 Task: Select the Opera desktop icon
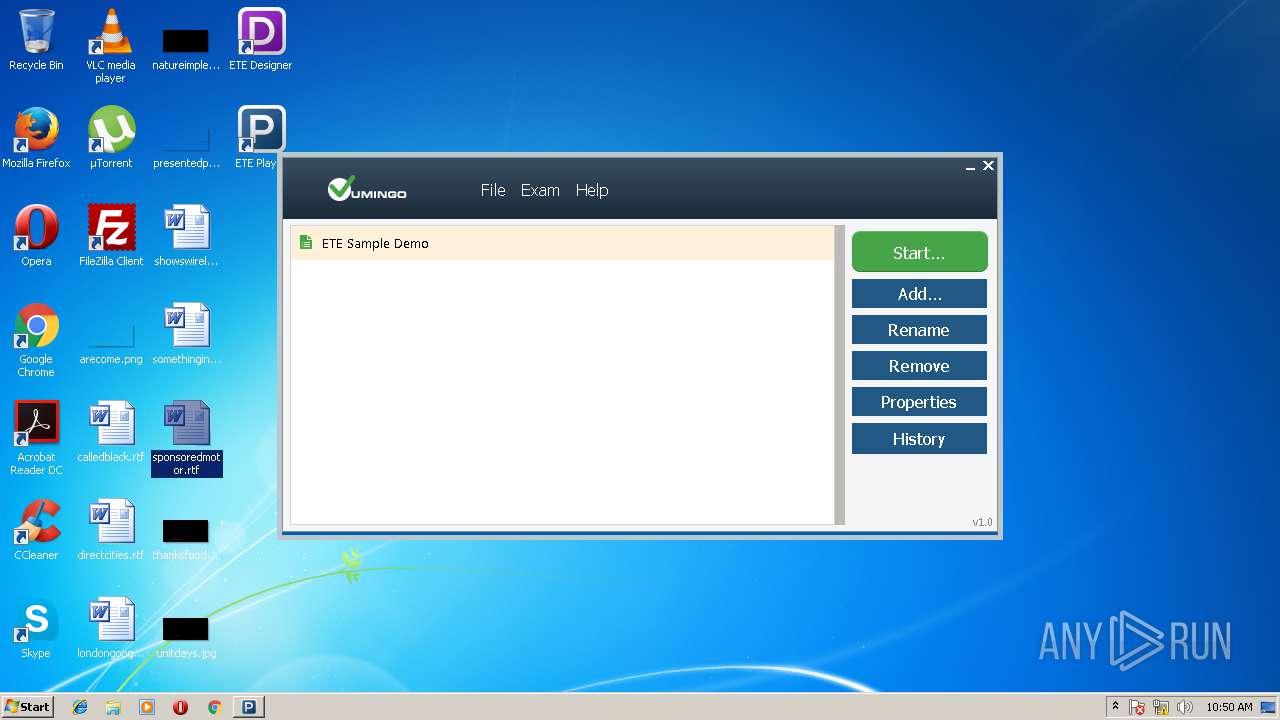point(36,236)
